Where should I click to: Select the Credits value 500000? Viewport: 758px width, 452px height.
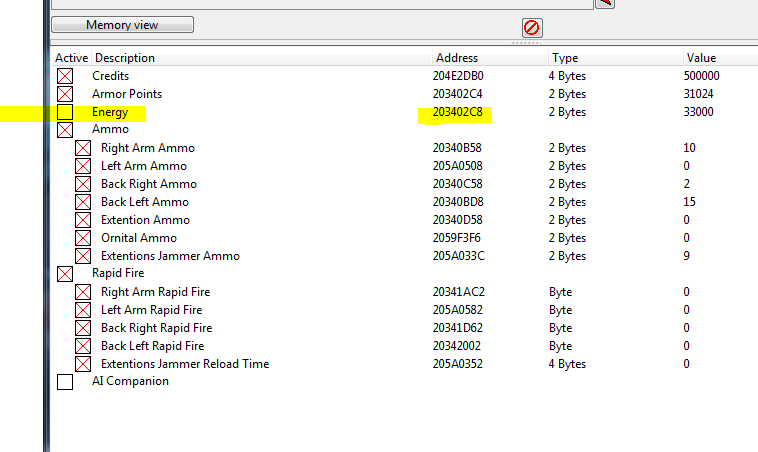(x=701, y=76)
